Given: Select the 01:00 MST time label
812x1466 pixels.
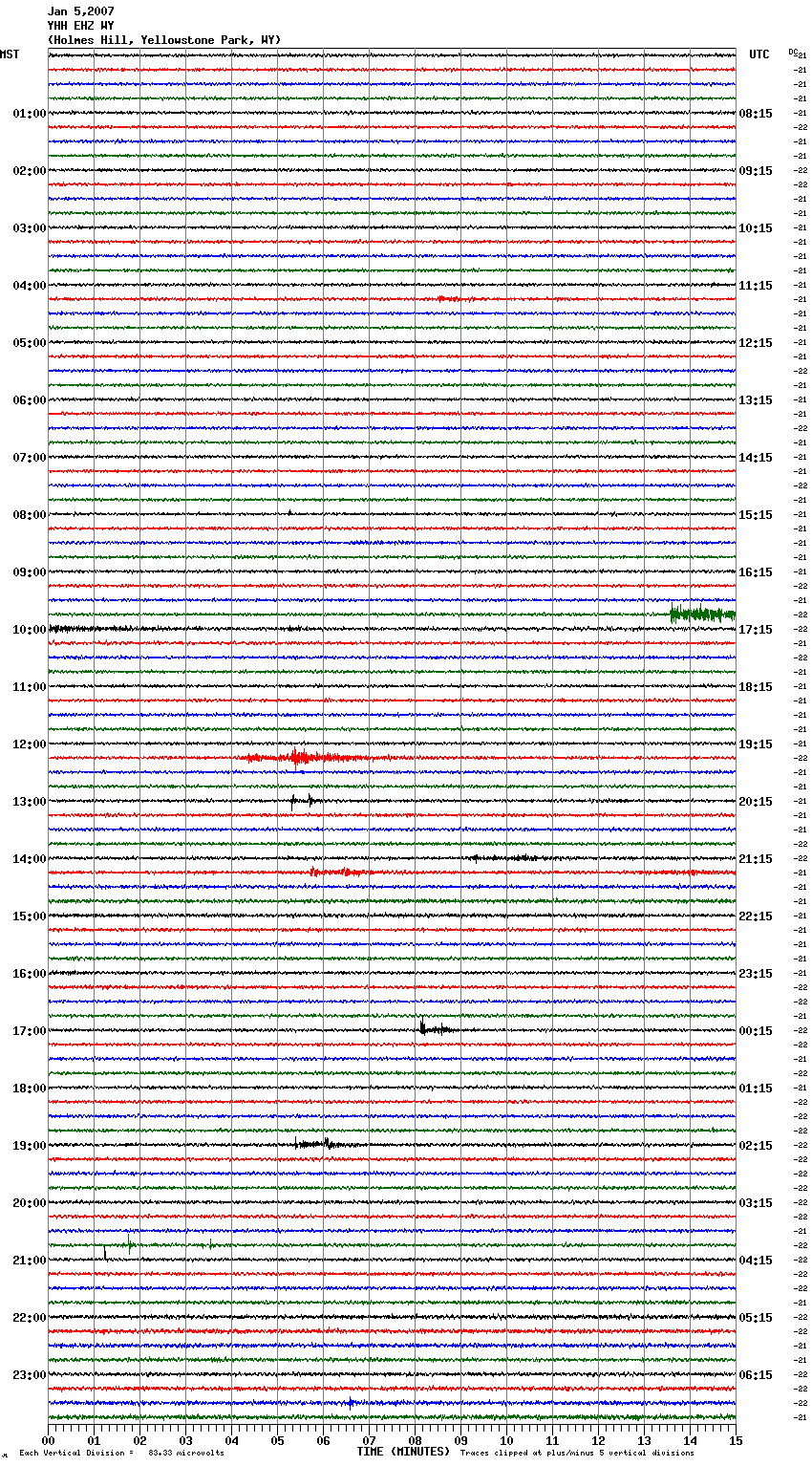Looking at the screenshot, I should click(x=30, y=114).
